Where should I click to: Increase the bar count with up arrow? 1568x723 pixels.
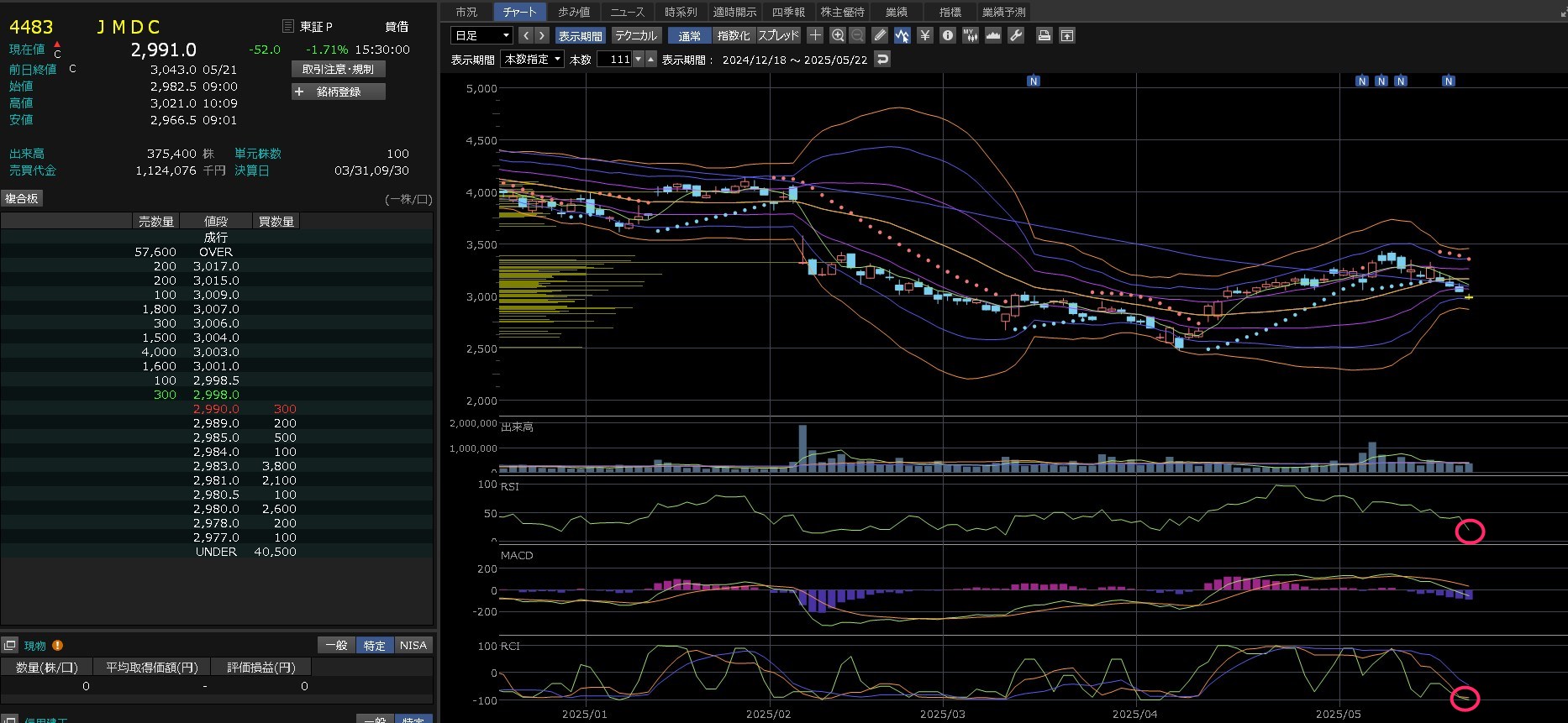(x=651, y=59)
